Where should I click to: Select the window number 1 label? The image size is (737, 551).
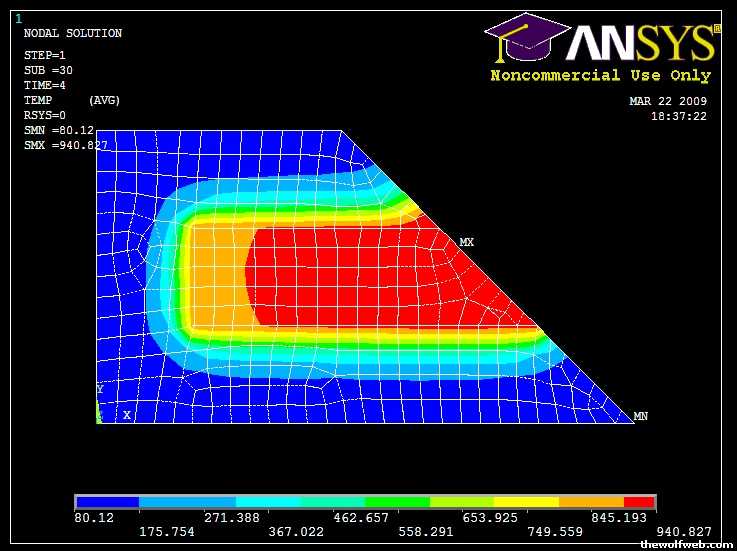pos(18,18)
